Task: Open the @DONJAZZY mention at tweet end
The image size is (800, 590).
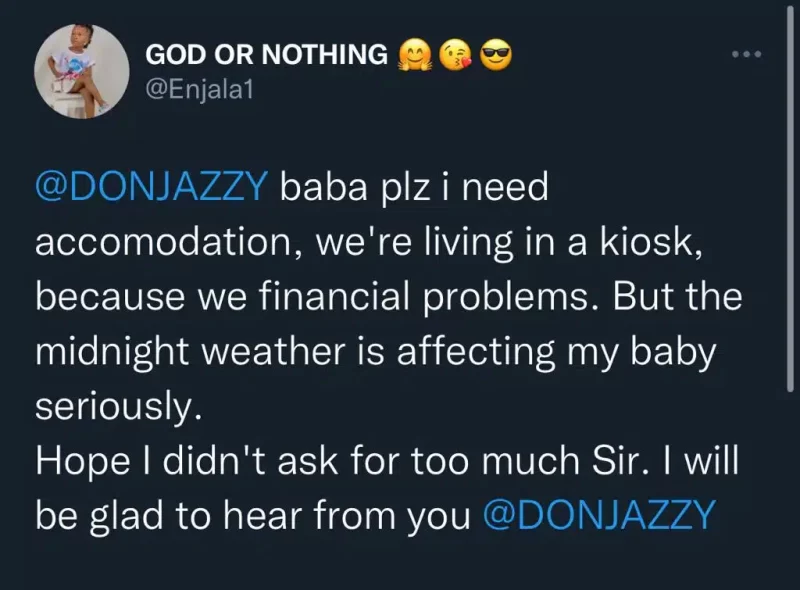Action: point(599,516)
